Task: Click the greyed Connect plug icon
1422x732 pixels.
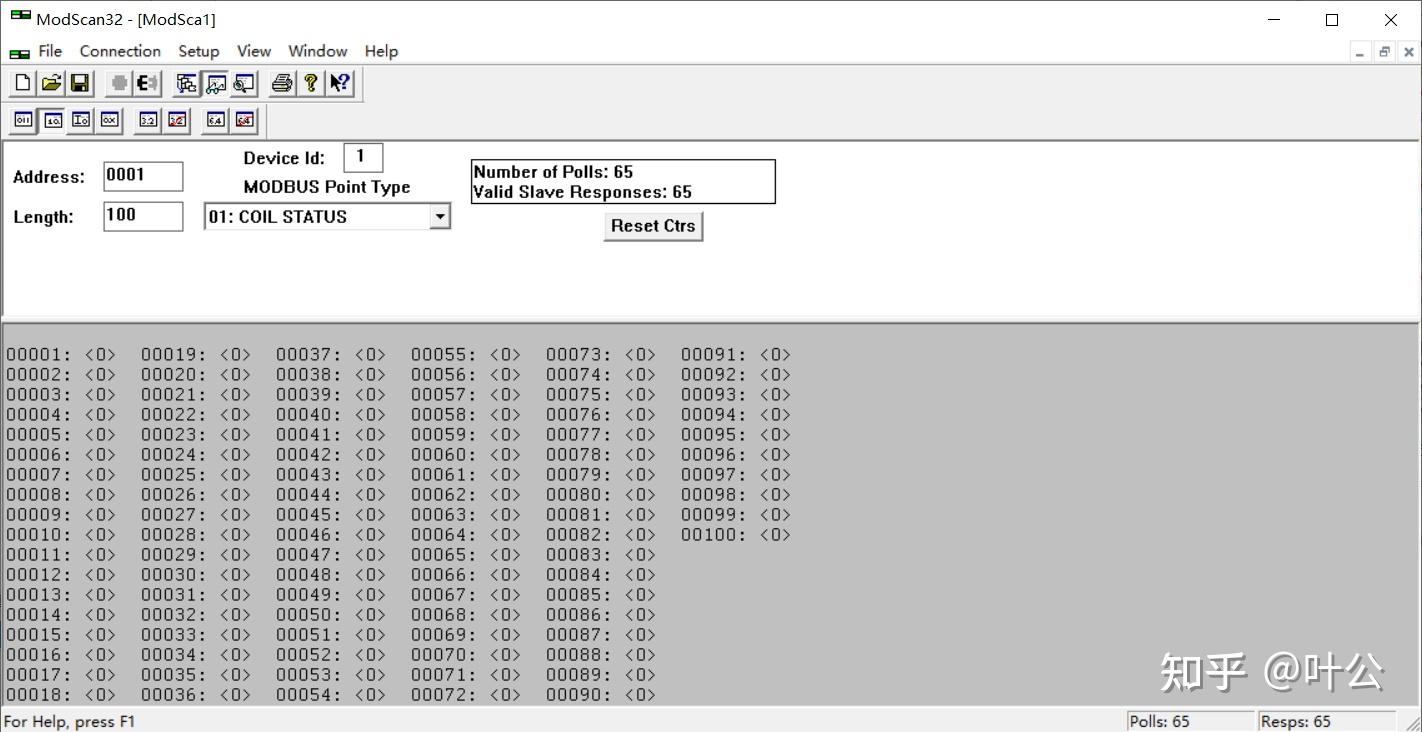Action: [119, 84]
